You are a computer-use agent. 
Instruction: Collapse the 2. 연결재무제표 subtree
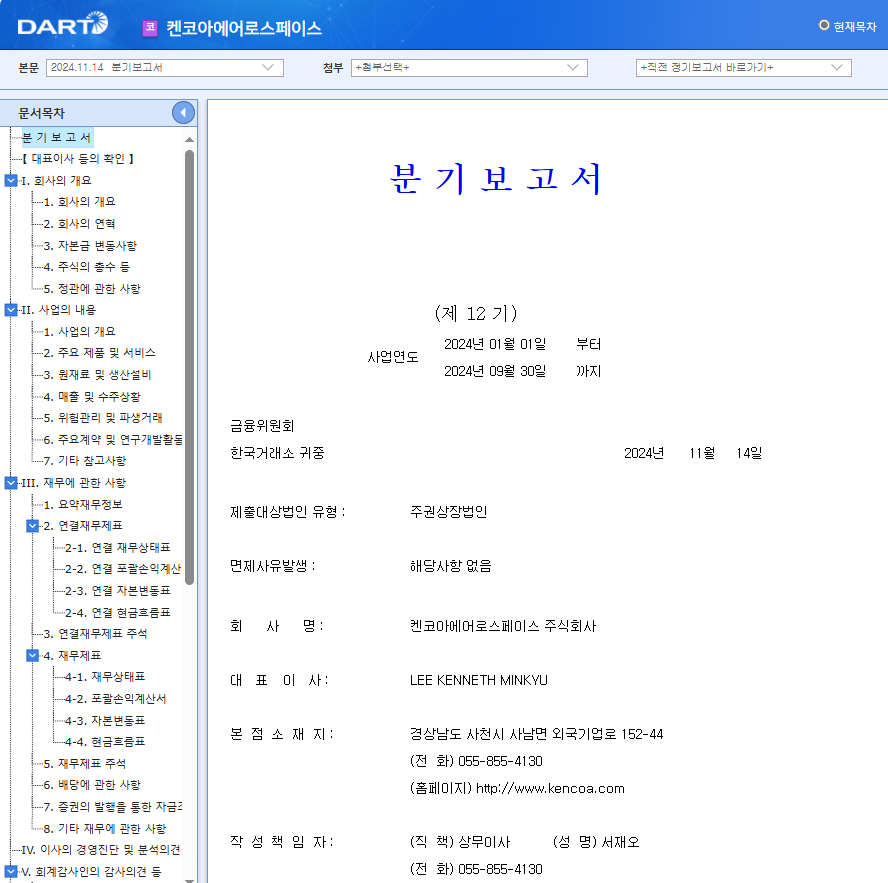click(x=32, y=525)
